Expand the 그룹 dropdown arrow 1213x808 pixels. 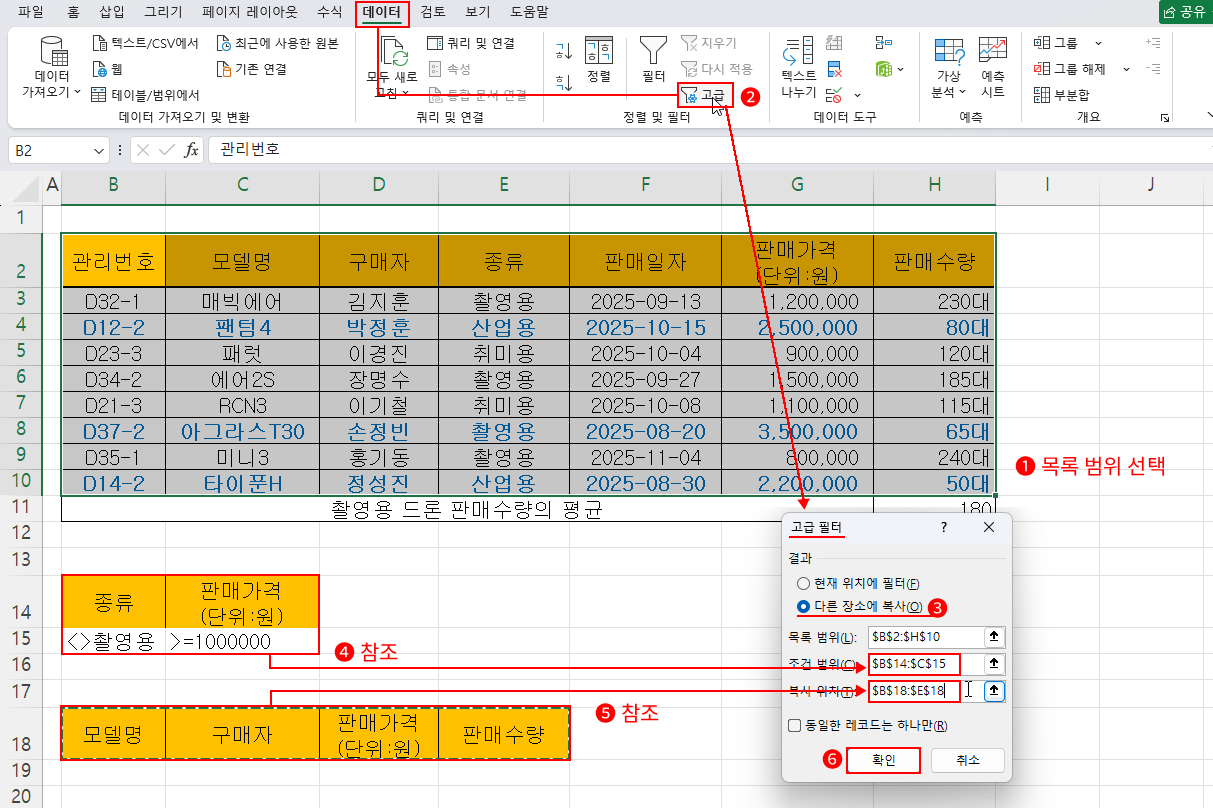pyautogui.click(x=1098, y=43)
